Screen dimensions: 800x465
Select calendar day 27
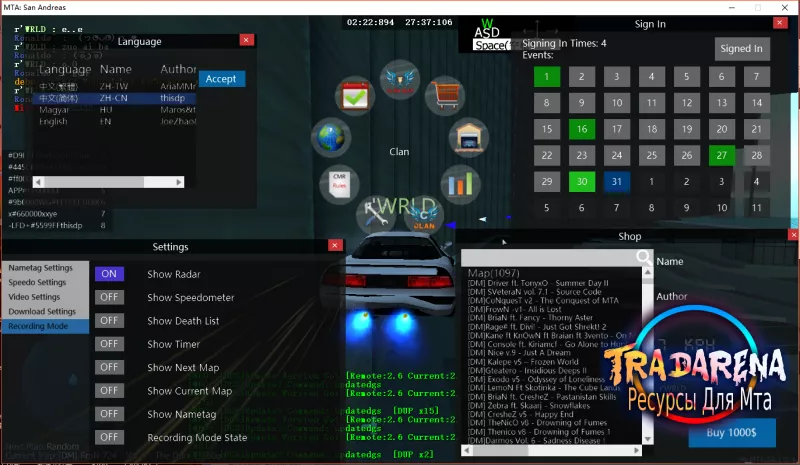pos(722,155)
